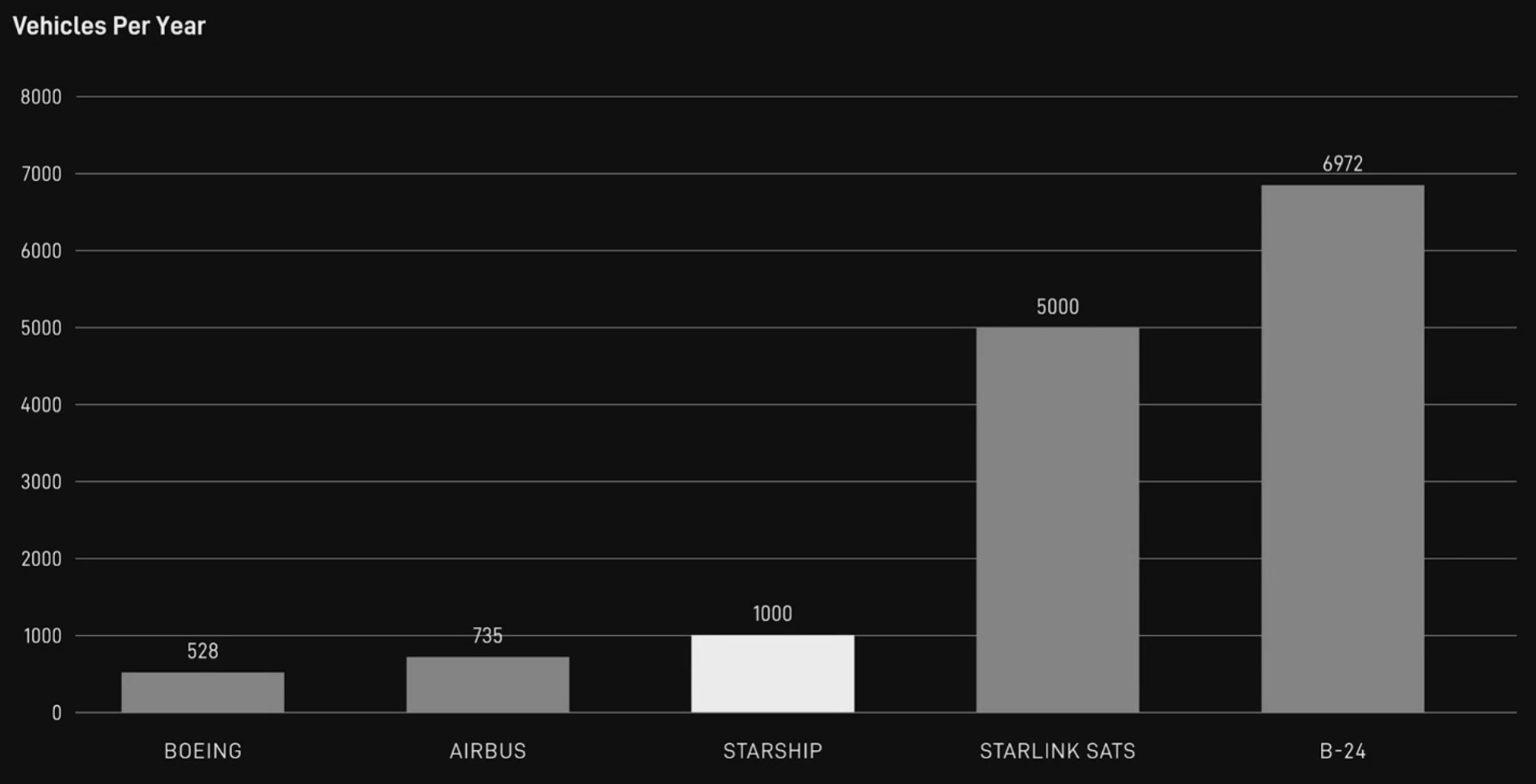
Task: Select the tall B-24 bar
Action: 1342,448
